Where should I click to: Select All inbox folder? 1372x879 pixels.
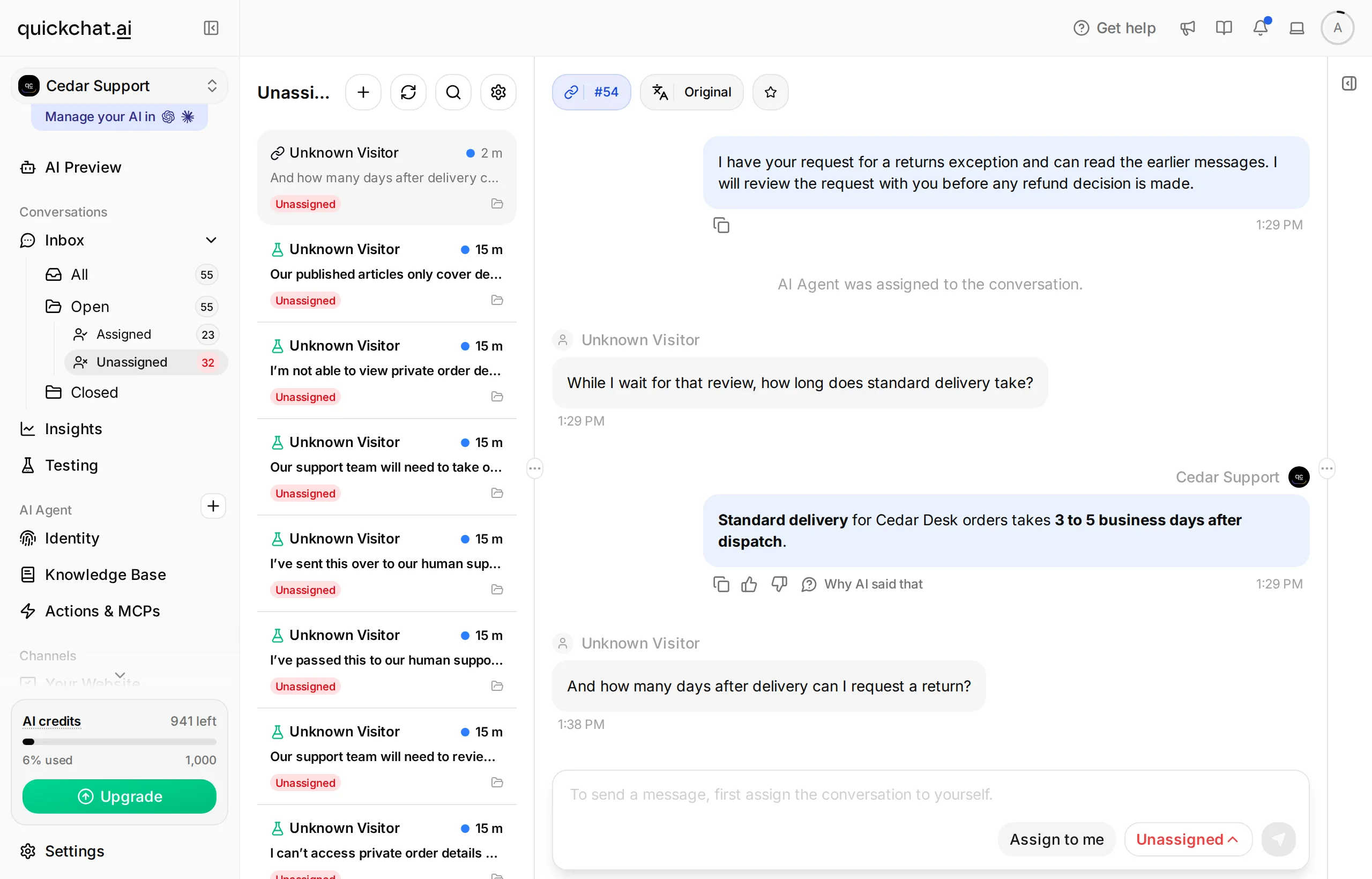[x=131, y=274]
